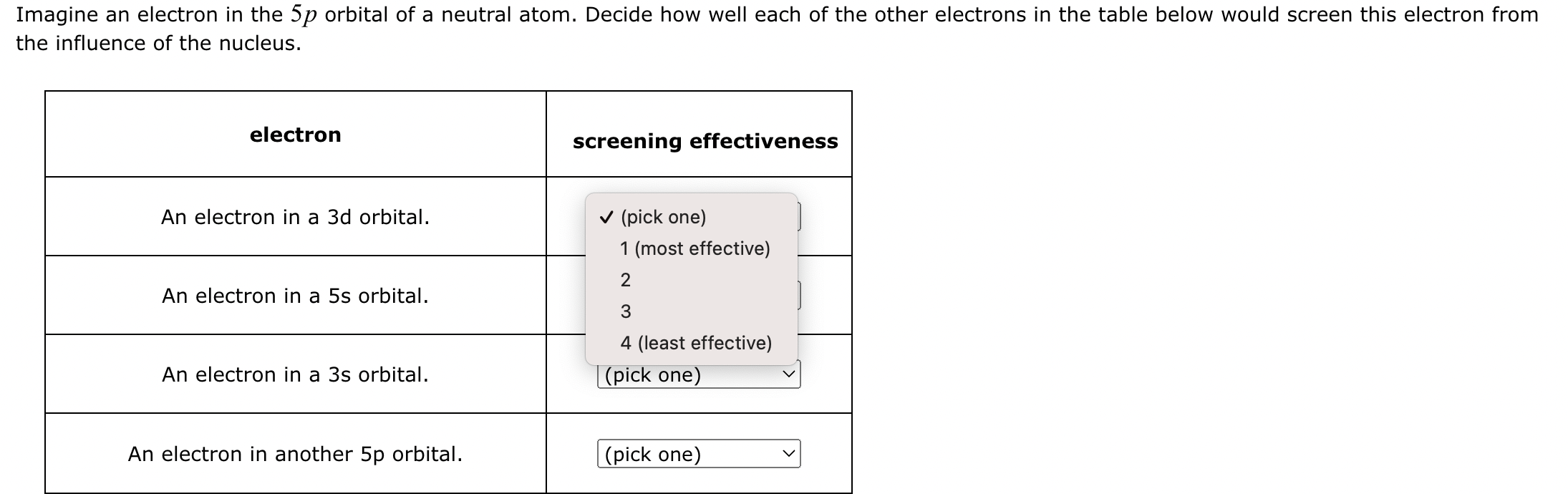Click the visible right edge of the 3d dropdown

pyautogui.click(x=799, y=217)
